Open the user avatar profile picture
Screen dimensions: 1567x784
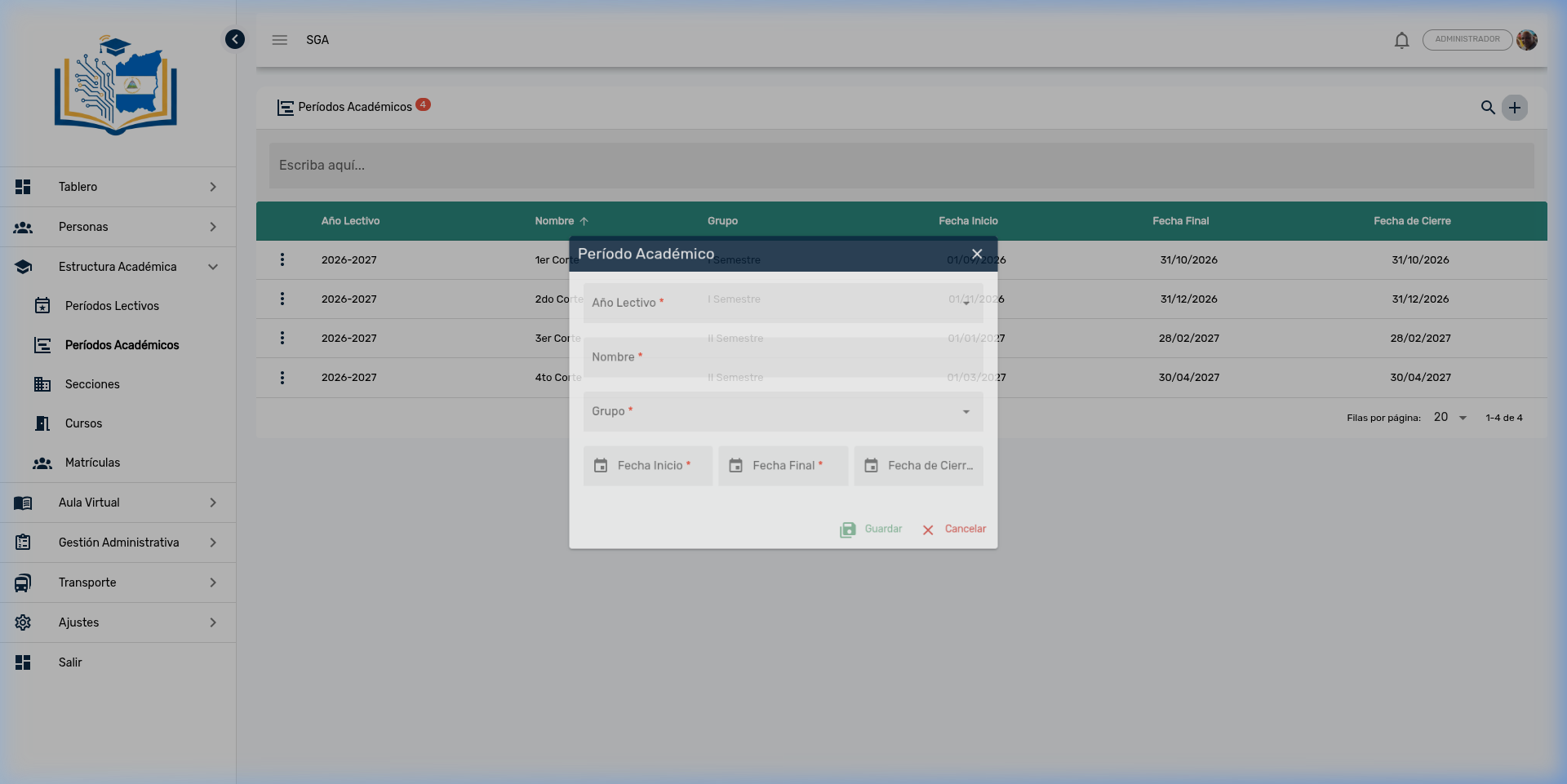coord(1527,40)
